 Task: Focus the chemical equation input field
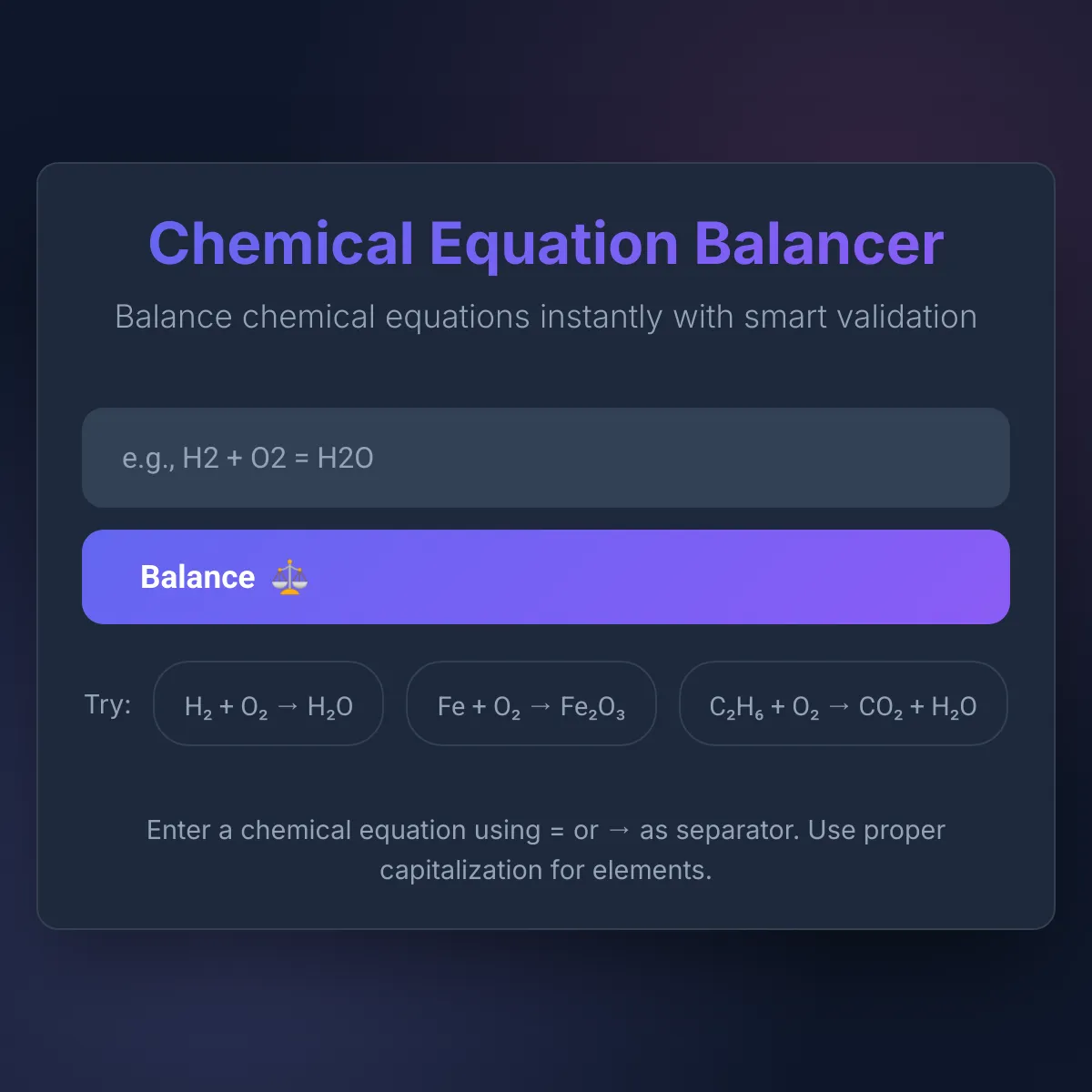click(x=546, y=458)
